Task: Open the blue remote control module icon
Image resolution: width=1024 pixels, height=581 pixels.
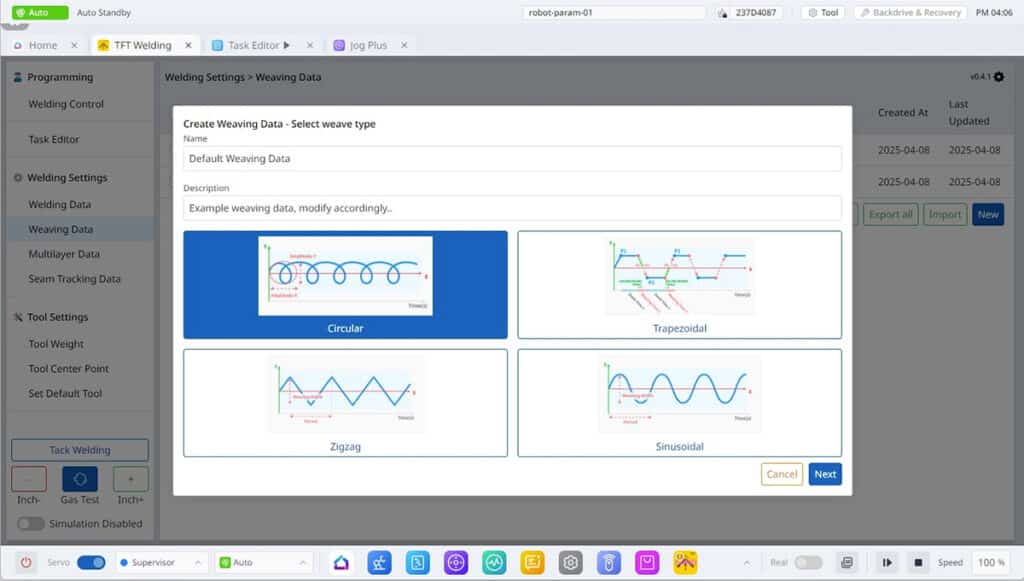Action: (609, 562)
